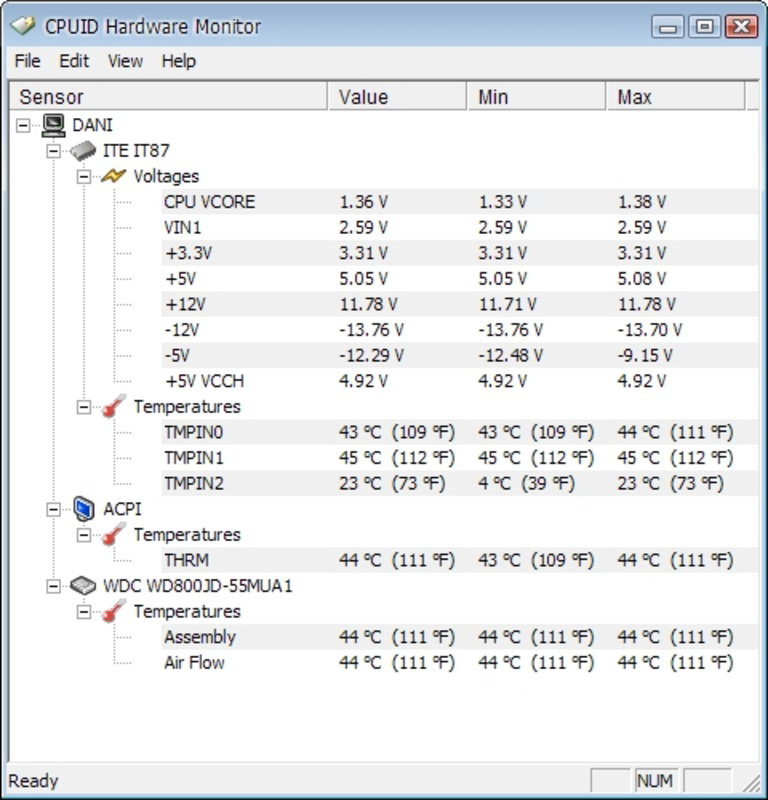
Task: Select the DANI tree label
Action: click(x=92, y=125)
